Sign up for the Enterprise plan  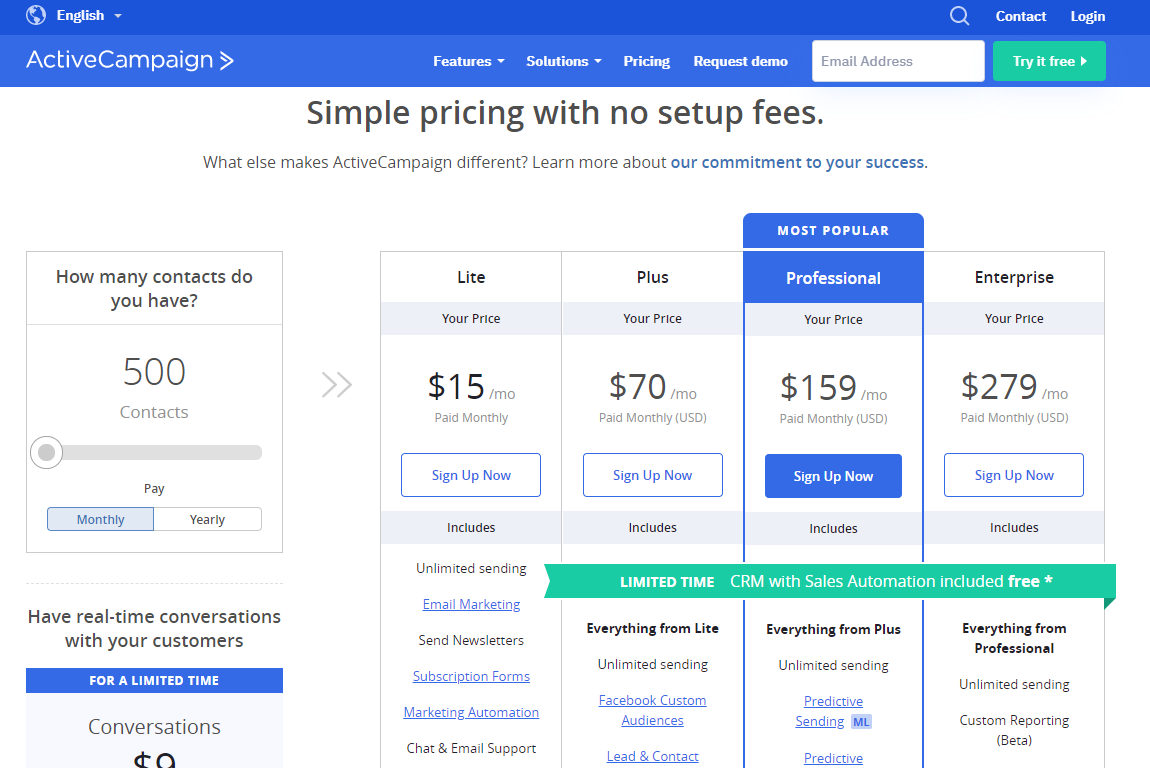tap(1014, 475)
